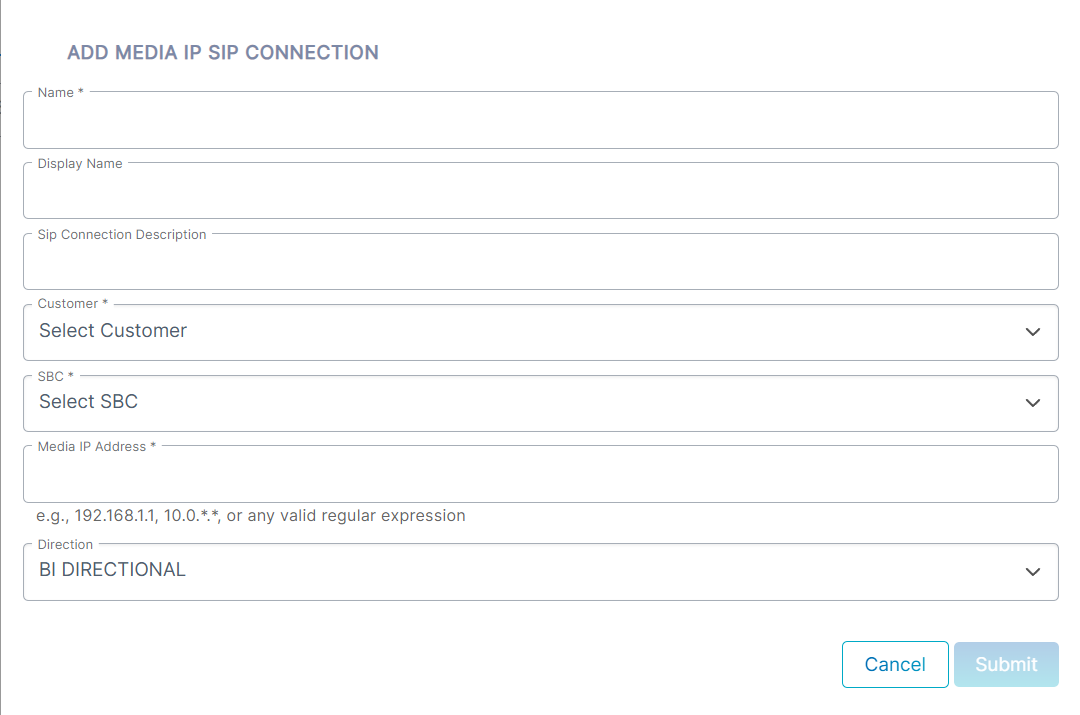Click into the Media IP Address field
Screen dimensions: 1080x715
[x=541, y=474]
